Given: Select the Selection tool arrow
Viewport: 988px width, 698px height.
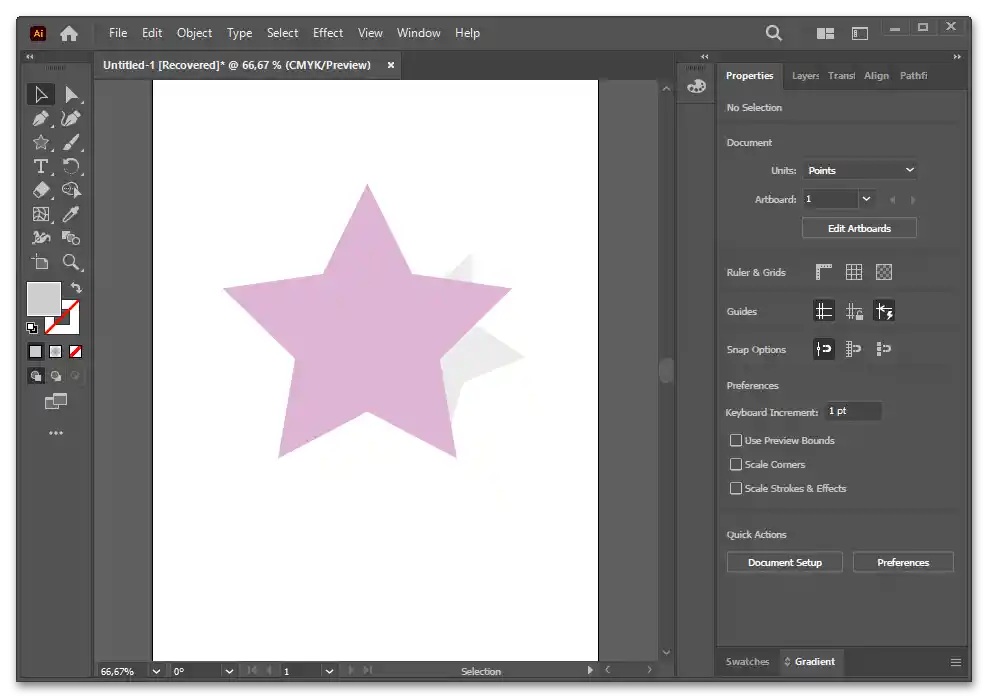Looking at the screenshot, I should click(x=41, y=94).
